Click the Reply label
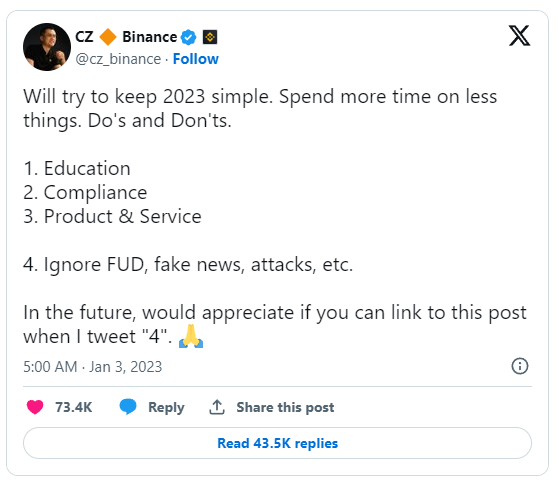 [x=166, y=408]
